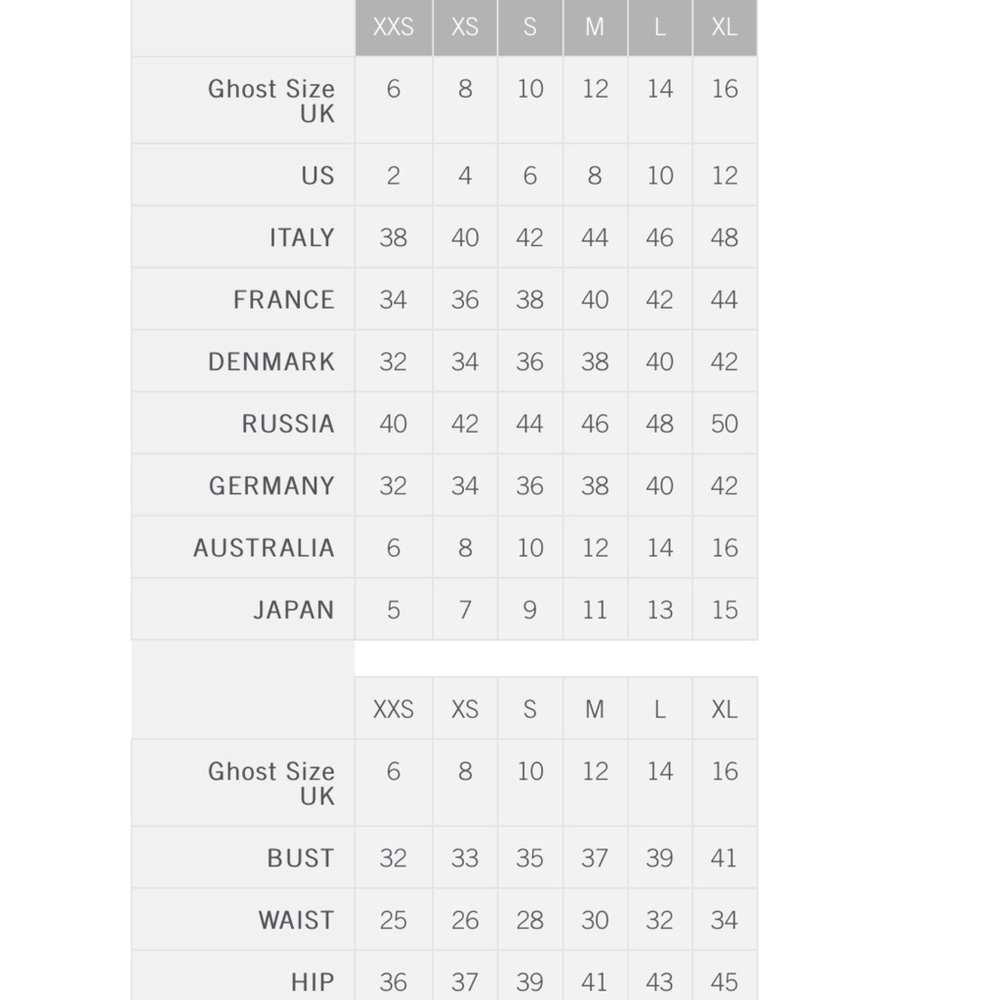Viewport: 1000px width, 1000px height.
Task: Click the JAPAN row label
Action: click(293, 610)
